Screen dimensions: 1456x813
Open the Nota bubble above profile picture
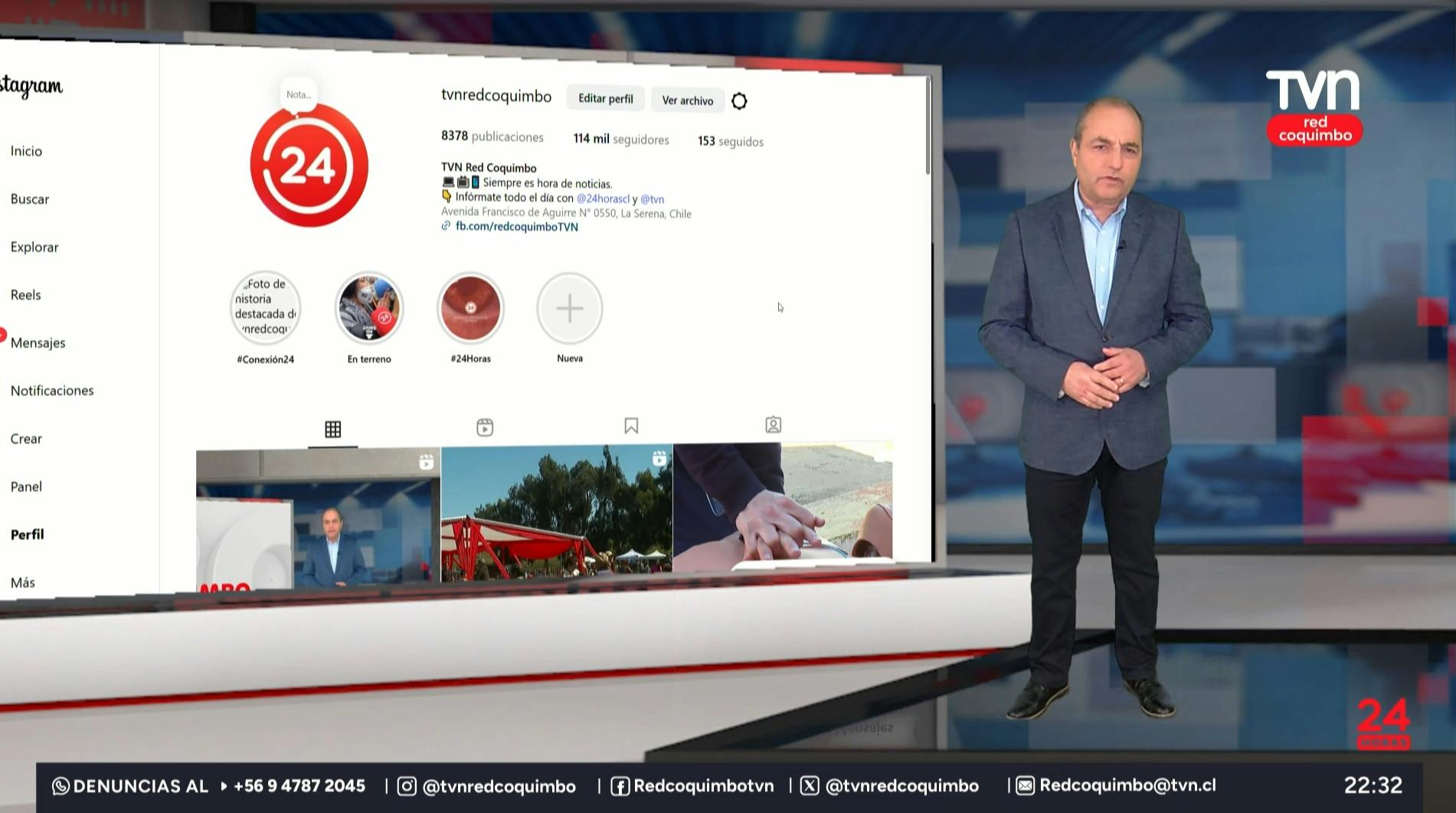(x=299, y=95)
